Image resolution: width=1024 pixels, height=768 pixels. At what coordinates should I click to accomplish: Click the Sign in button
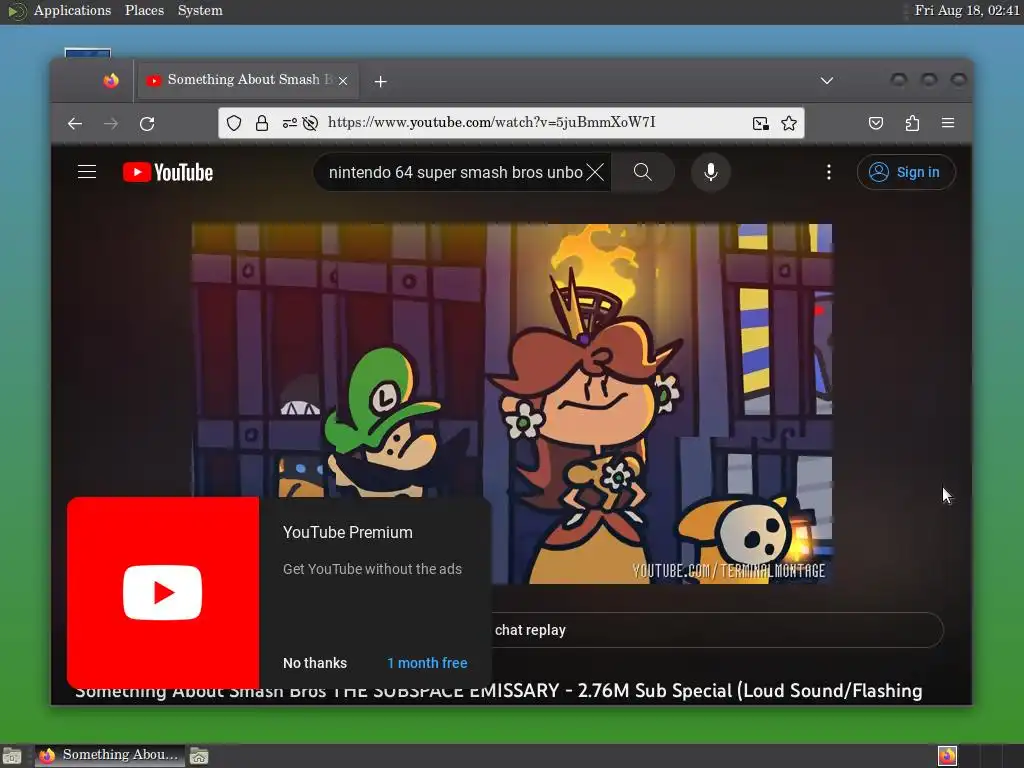tap(906, 172)
